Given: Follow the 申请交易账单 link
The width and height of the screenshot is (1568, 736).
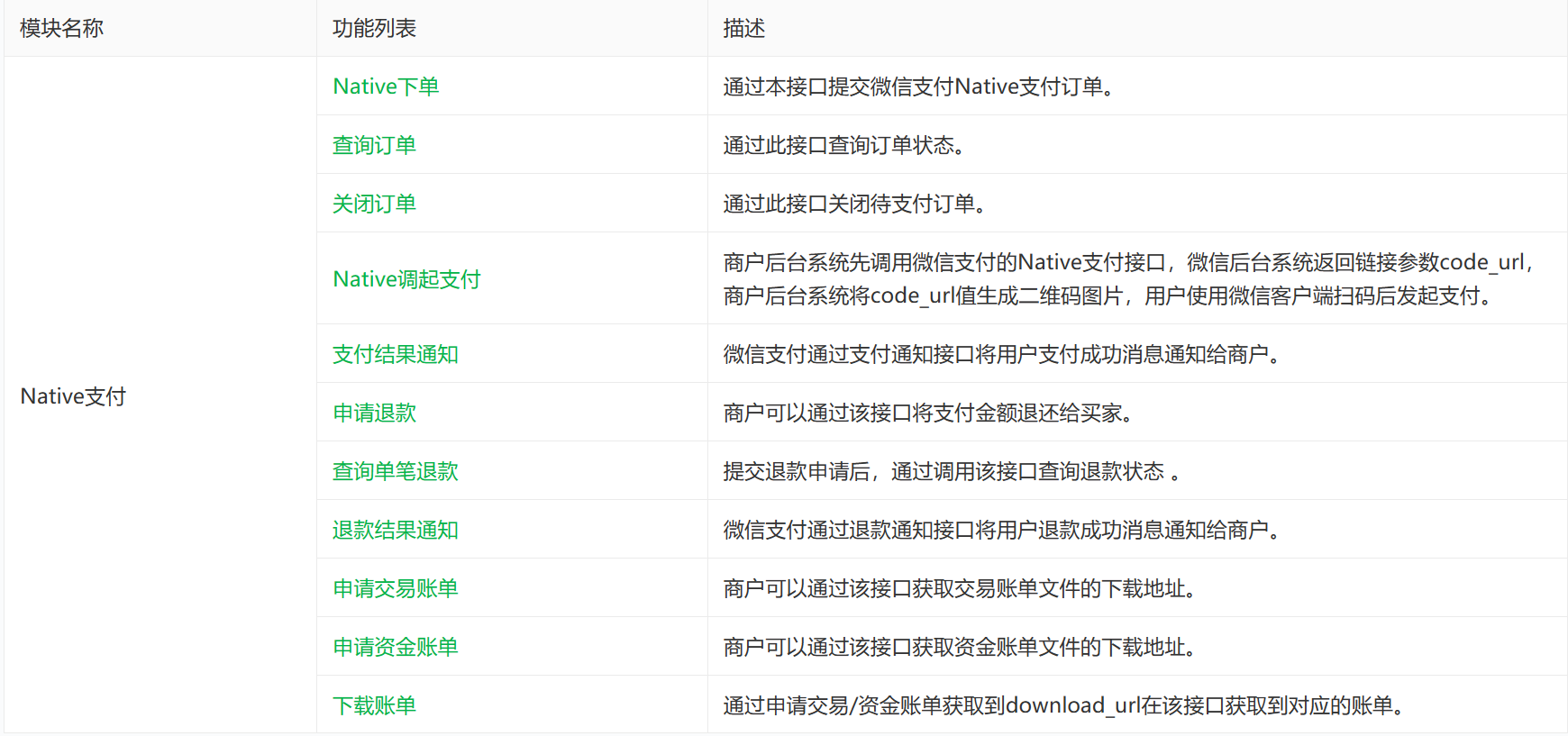Looking at the screenshot, I should 396,588.
